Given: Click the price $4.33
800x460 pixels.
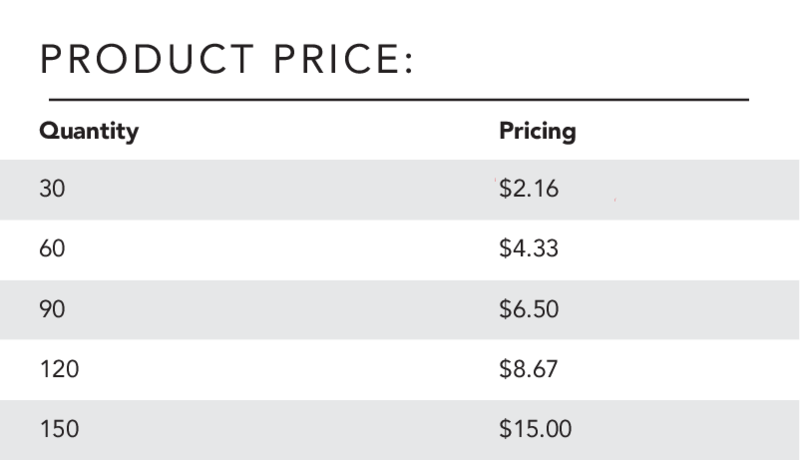Looking at the screenshot, I should [x=529, y=248].
